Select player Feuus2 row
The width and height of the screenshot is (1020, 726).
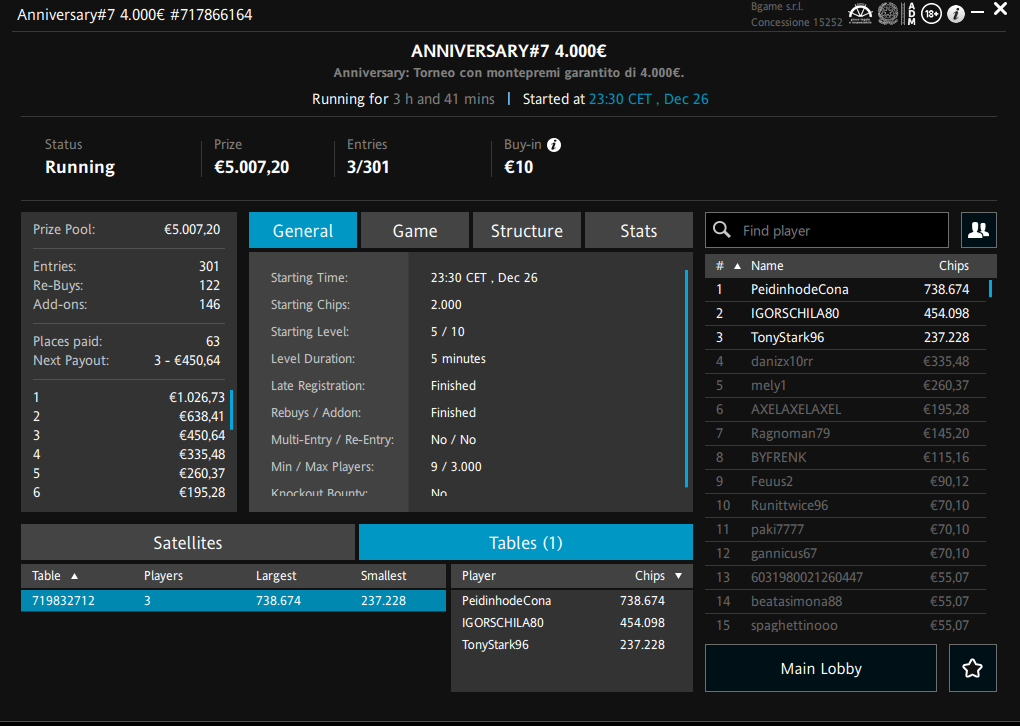pos(846,482)
